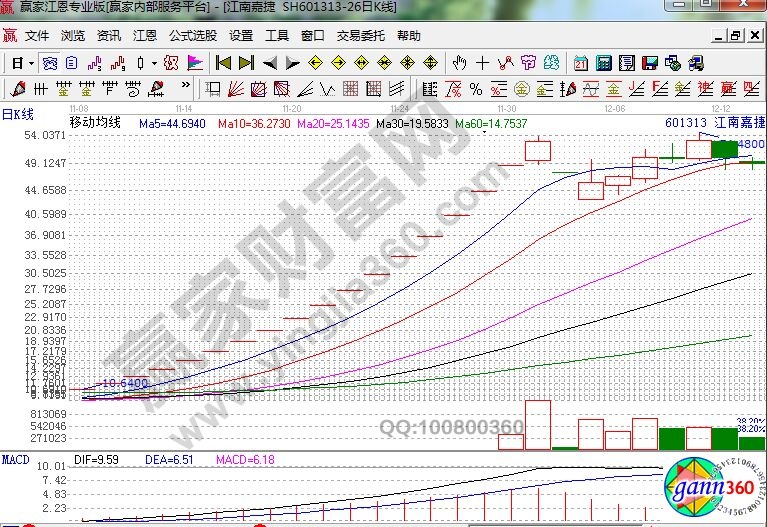Select the hand pan tool
Screen dimensions: 767x527
pos(459,63)
